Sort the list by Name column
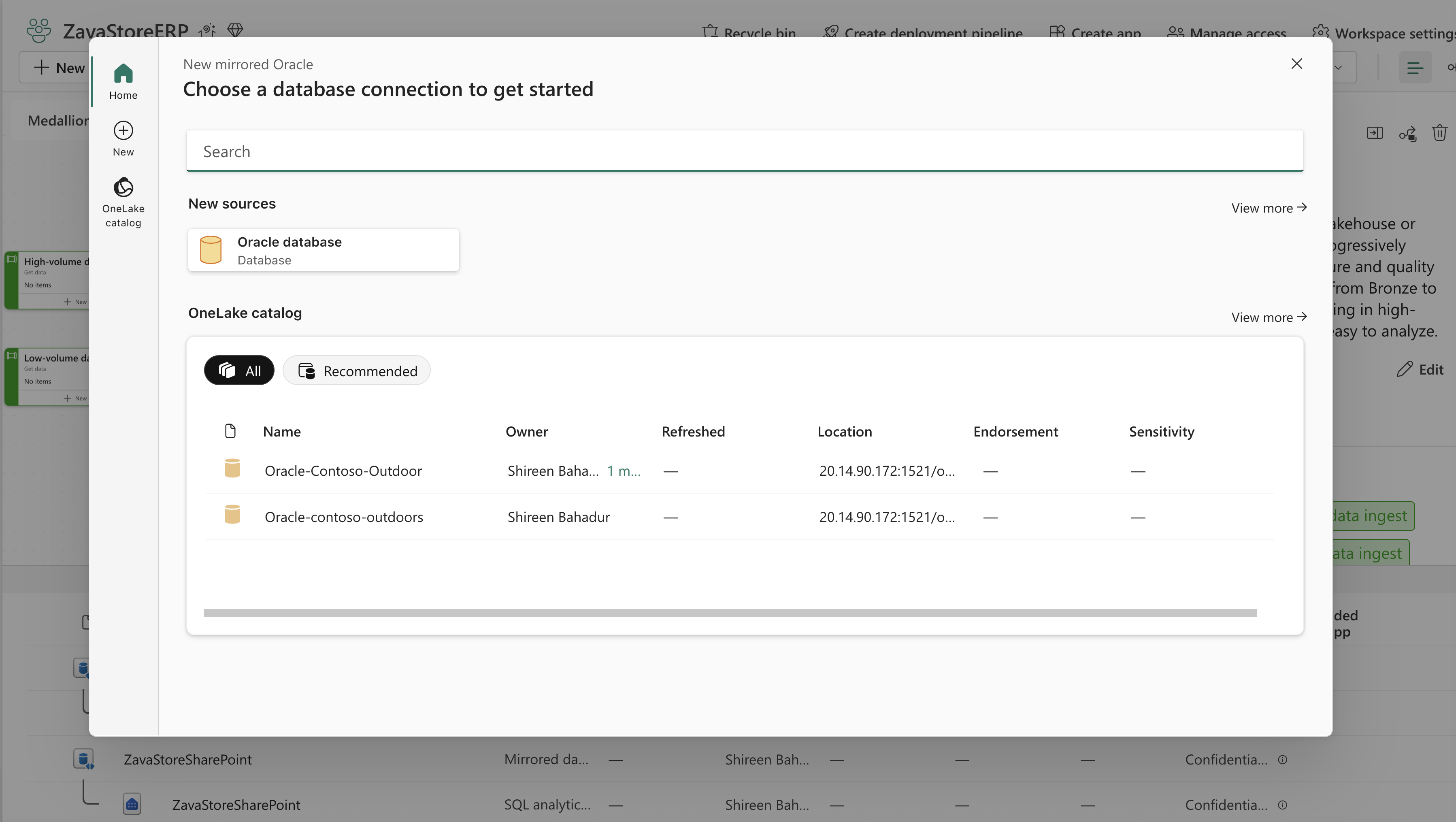The image size is (1456, 822). (x=281, y=432)
